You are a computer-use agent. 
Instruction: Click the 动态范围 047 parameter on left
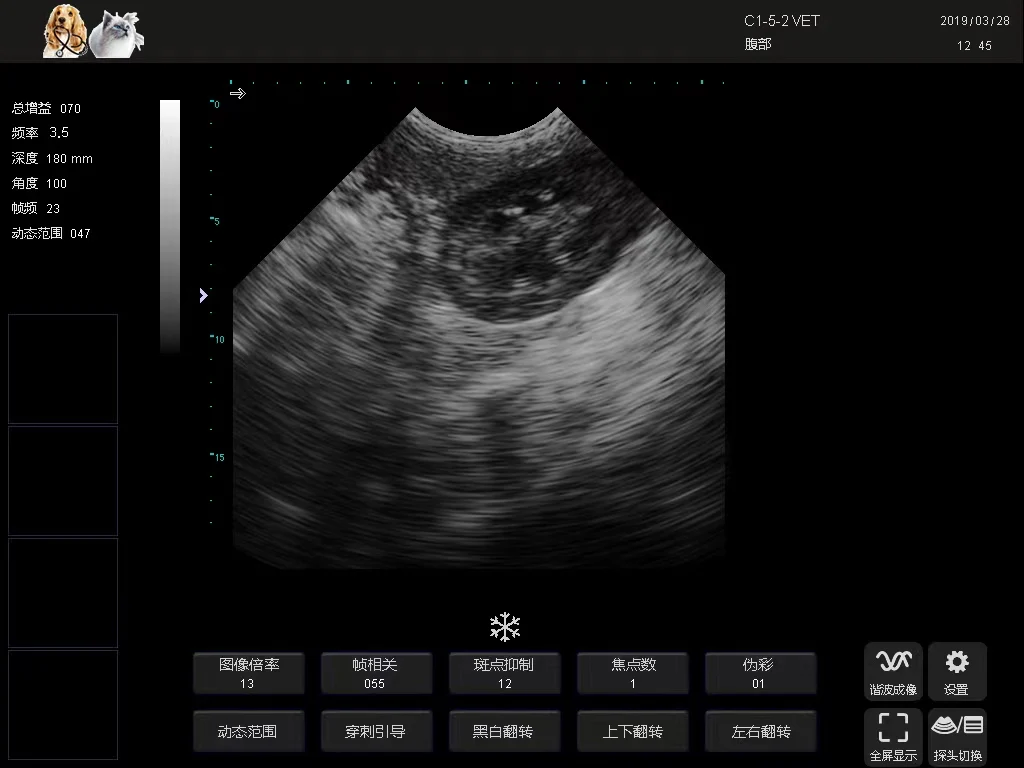point(51,233)
